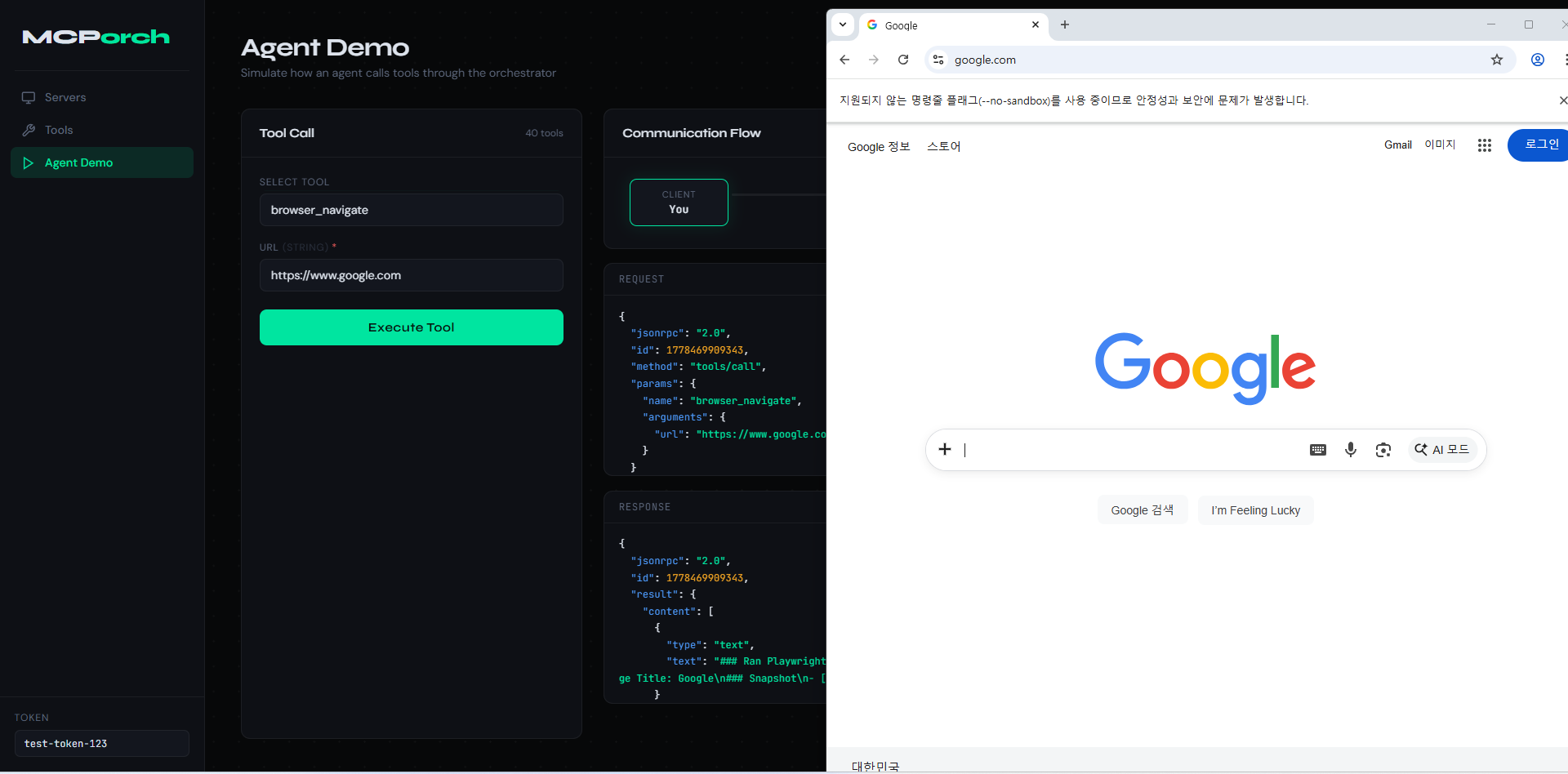Open 스토어 link
1568x774 pixels.
[944, 146]
